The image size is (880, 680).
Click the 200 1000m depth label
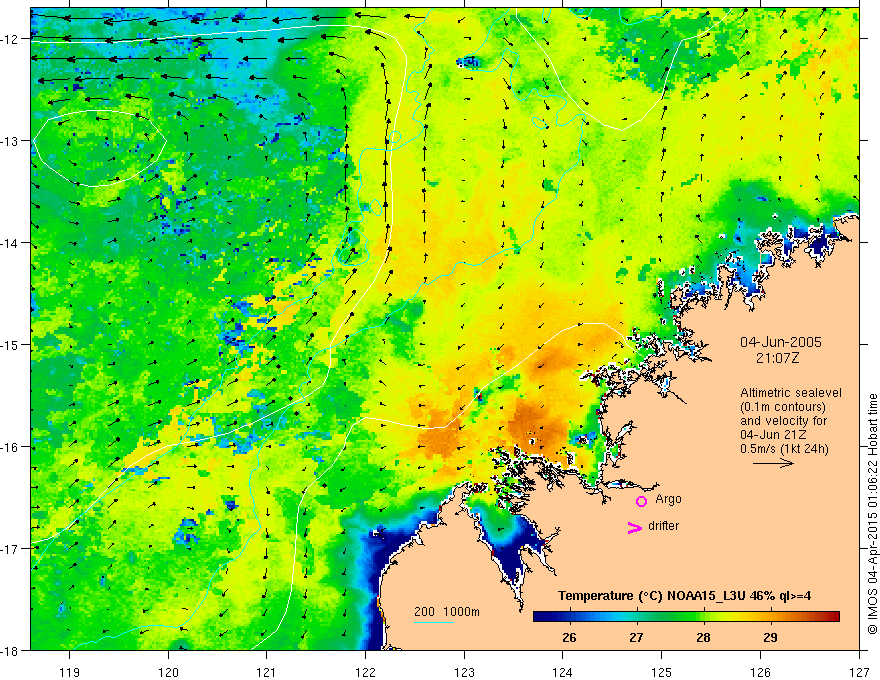[x=447, y=612]
